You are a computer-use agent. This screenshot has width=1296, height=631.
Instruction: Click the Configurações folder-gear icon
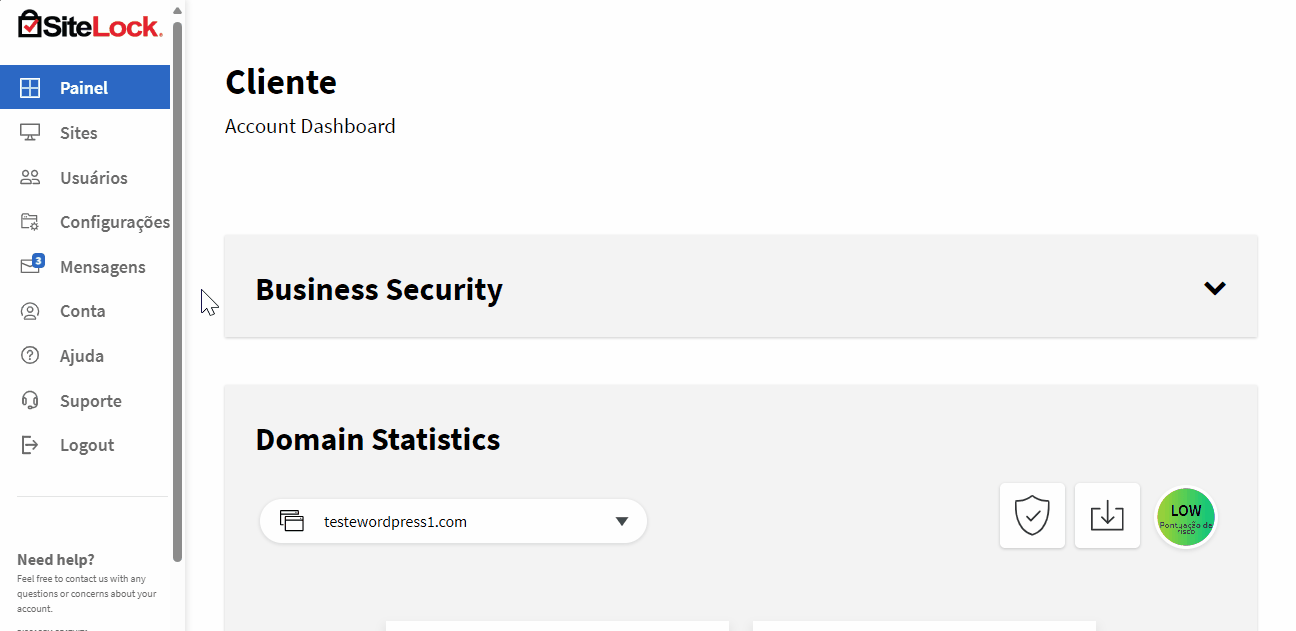[x=30, y=222]
